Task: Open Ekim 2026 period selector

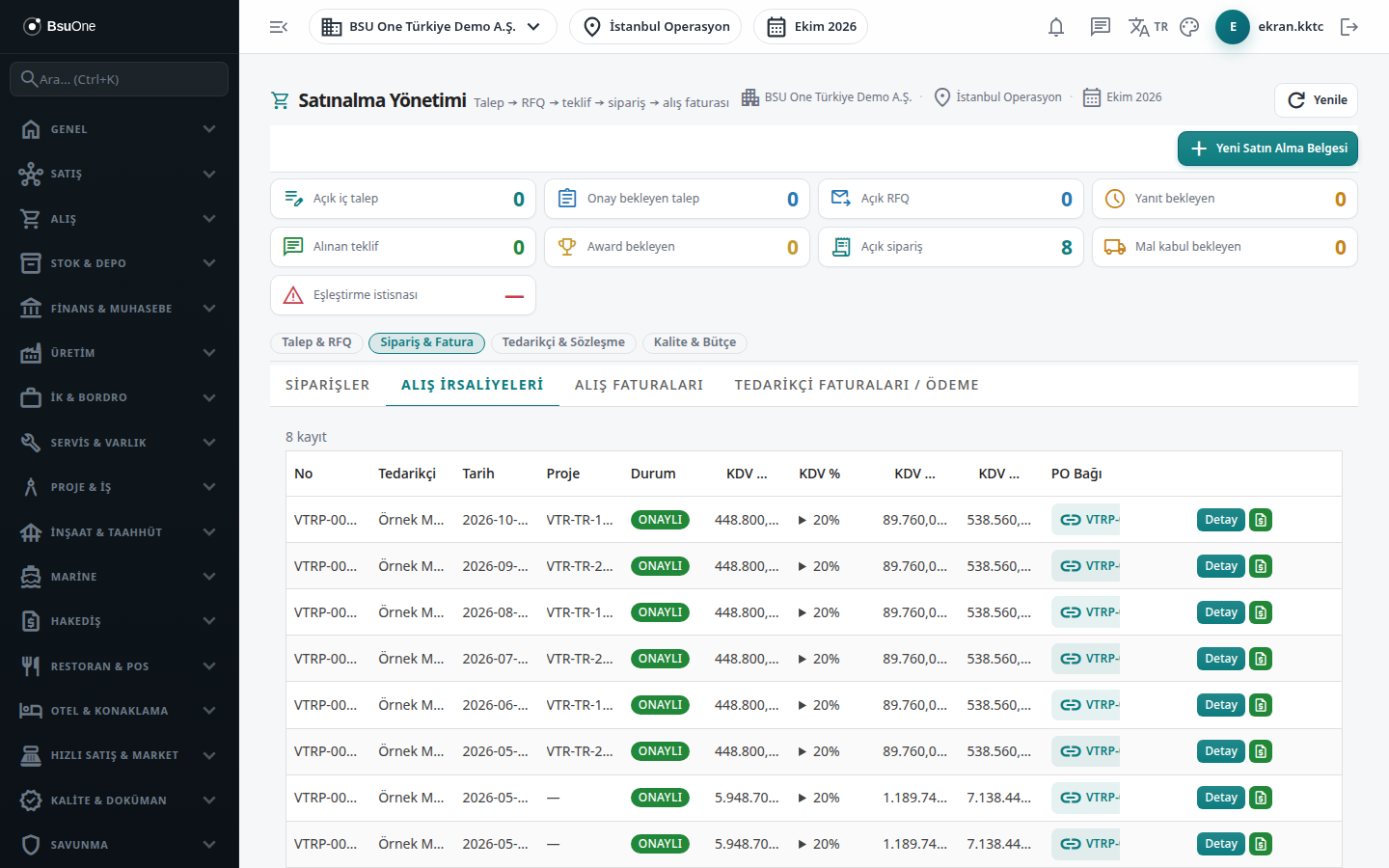Action: (x=811, y=27)
